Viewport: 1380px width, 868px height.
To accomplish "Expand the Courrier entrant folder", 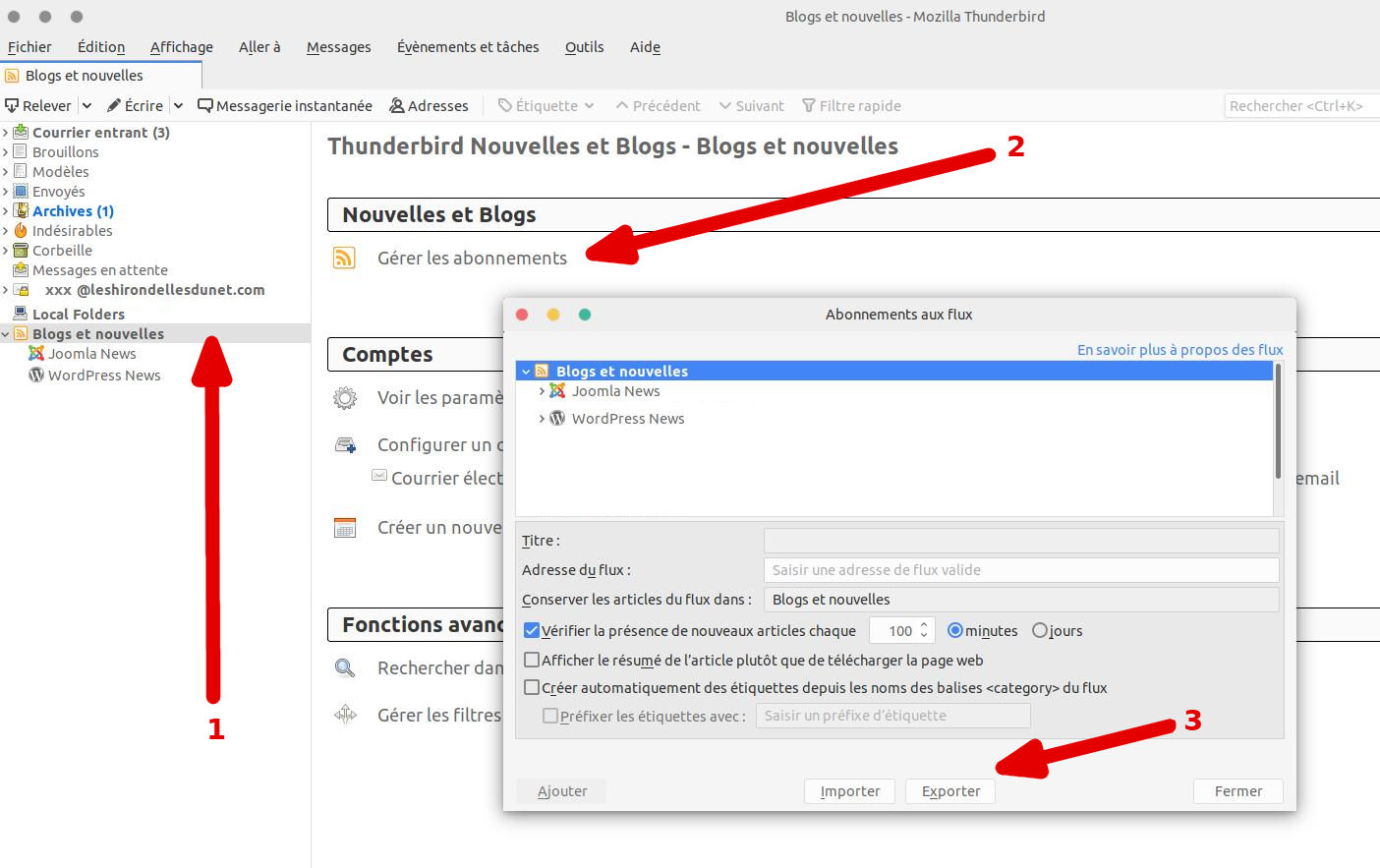I will point(6,132).
